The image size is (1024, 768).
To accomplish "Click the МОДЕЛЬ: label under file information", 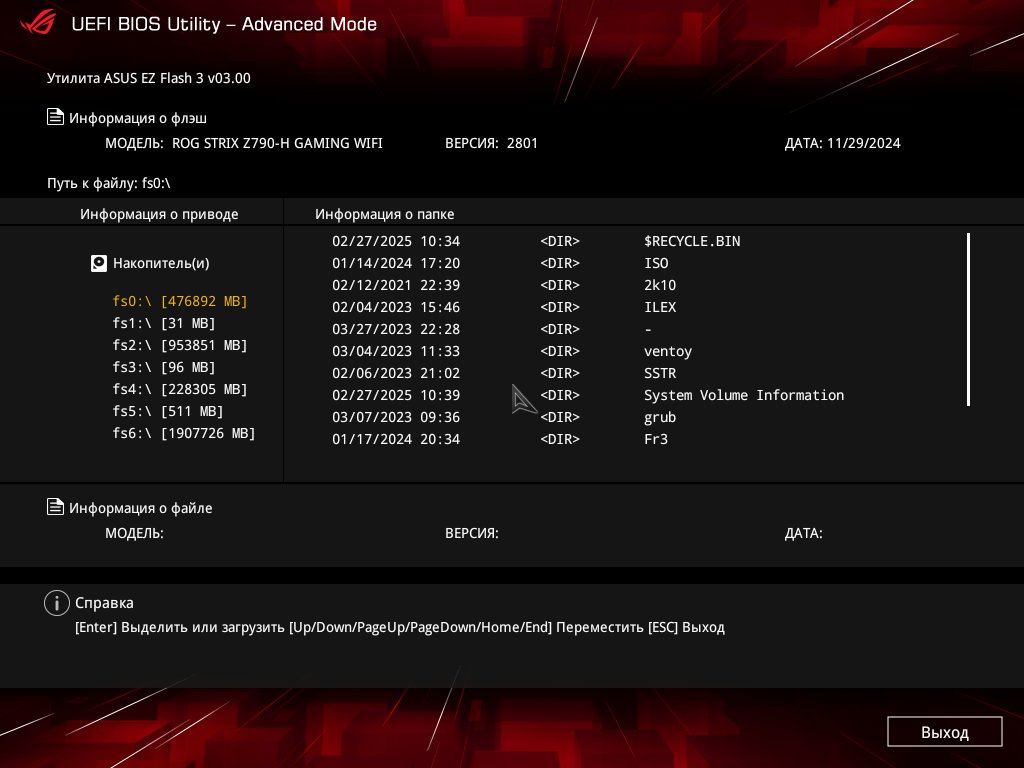I will point(134,533).
